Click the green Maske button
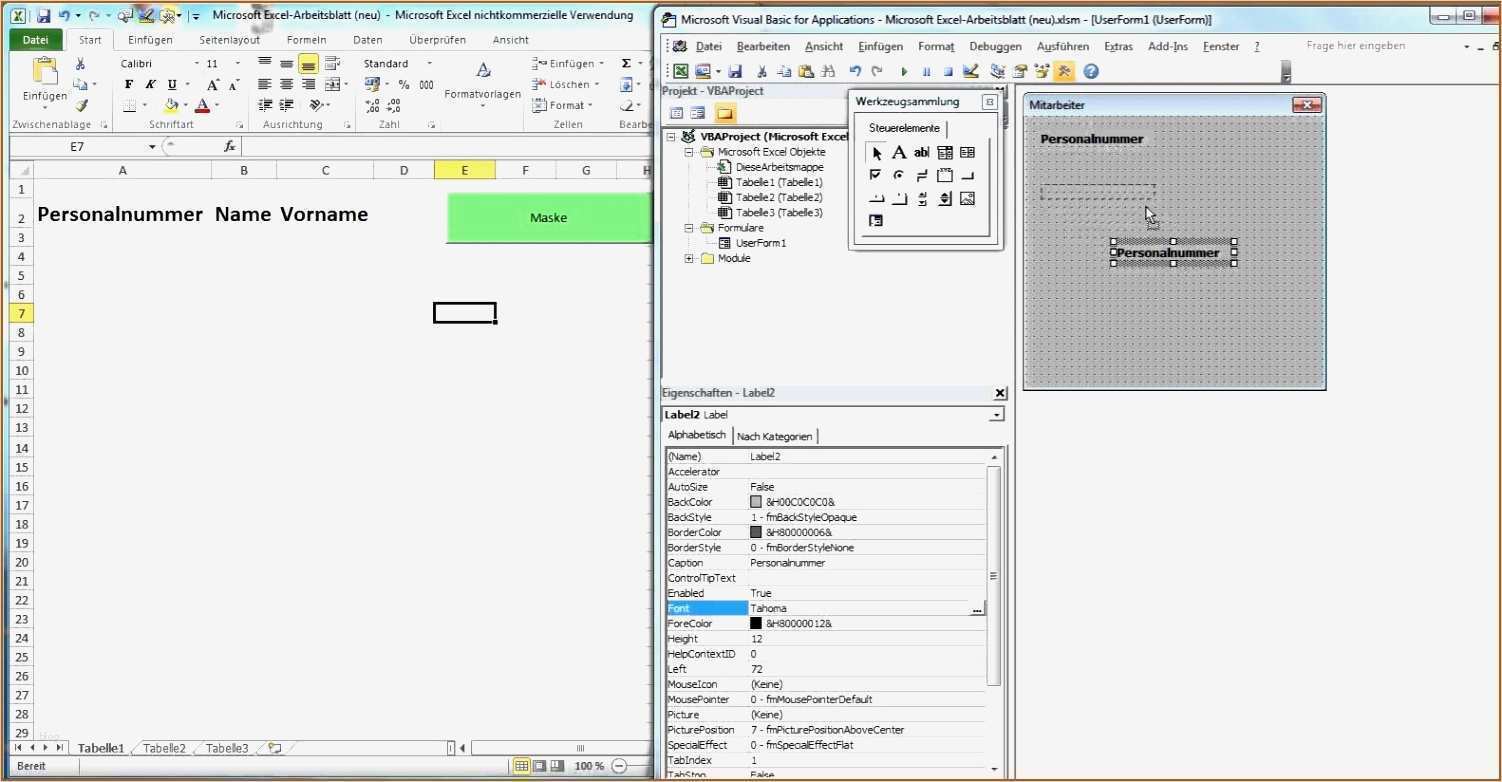Viewport: 1502px width, 782px height. pyautogui.click(x=548, y=218)
